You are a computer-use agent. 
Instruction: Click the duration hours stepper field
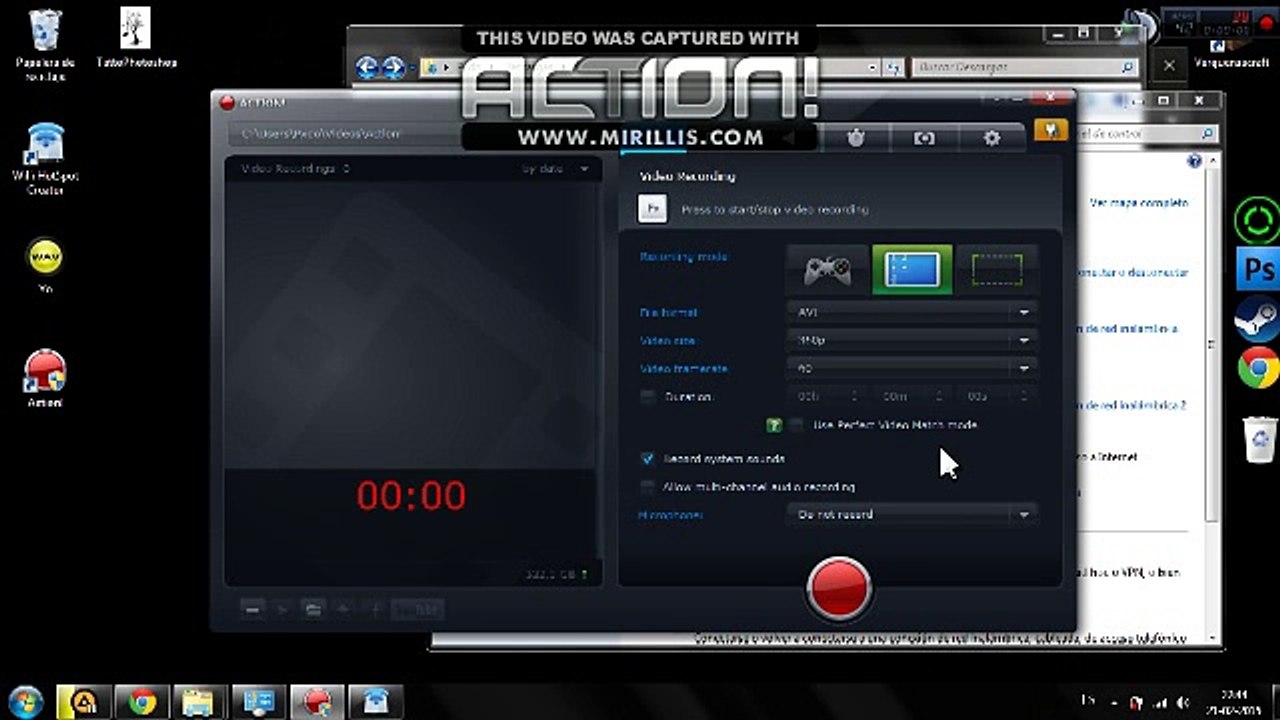point(827,397)
